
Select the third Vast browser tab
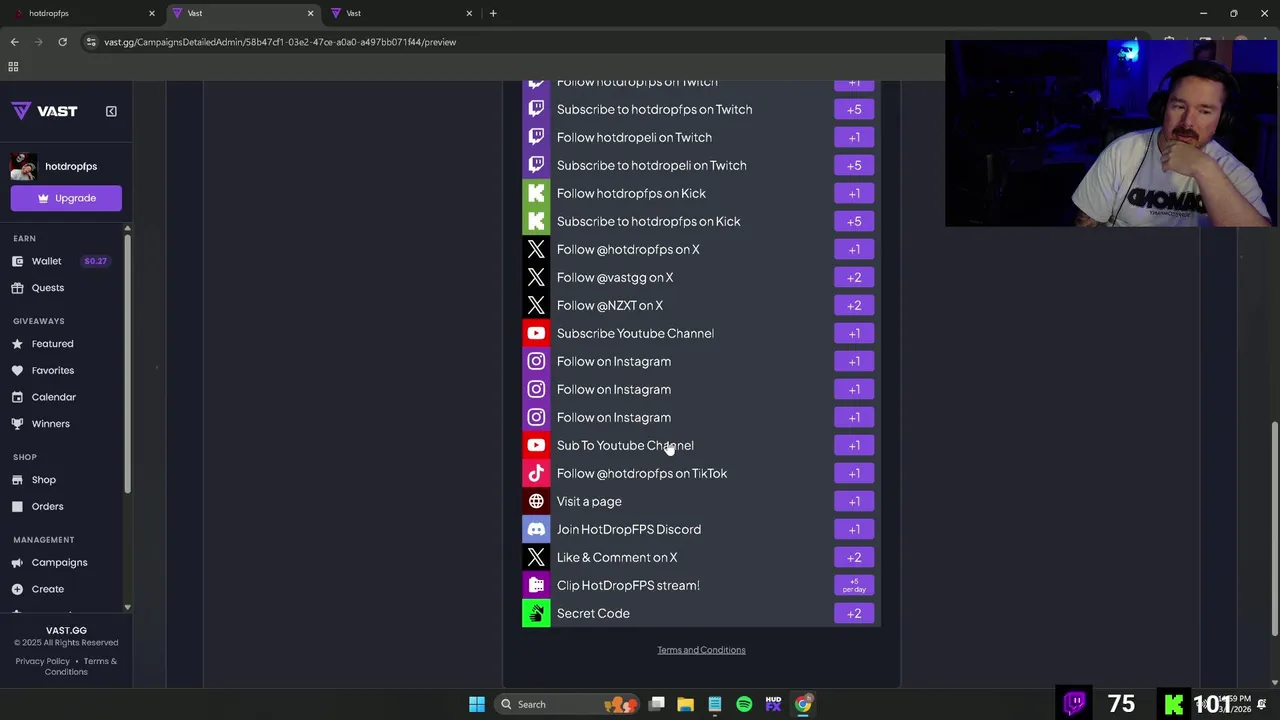click(x=402, y=13)
